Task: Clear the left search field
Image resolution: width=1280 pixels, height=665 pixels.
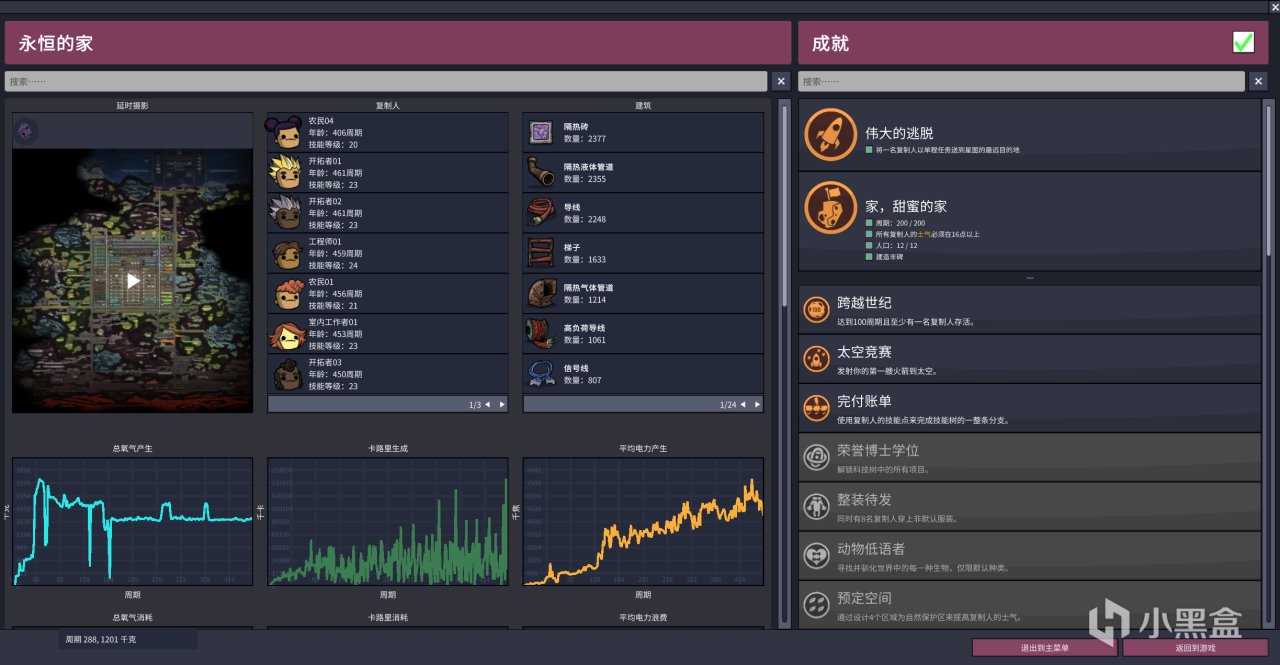Action: click(x=781, y=81)
